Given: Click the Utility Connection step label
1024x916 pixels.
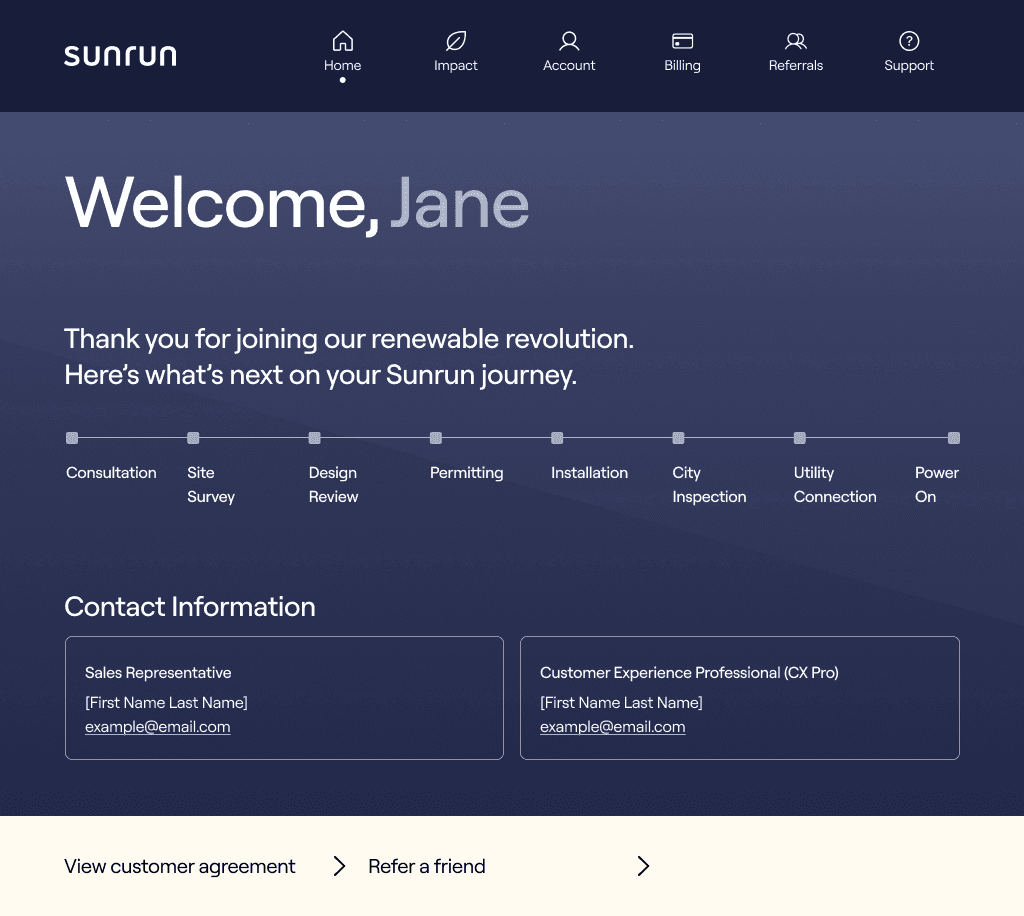Looking at the screenshot, I should click(835, 484).
